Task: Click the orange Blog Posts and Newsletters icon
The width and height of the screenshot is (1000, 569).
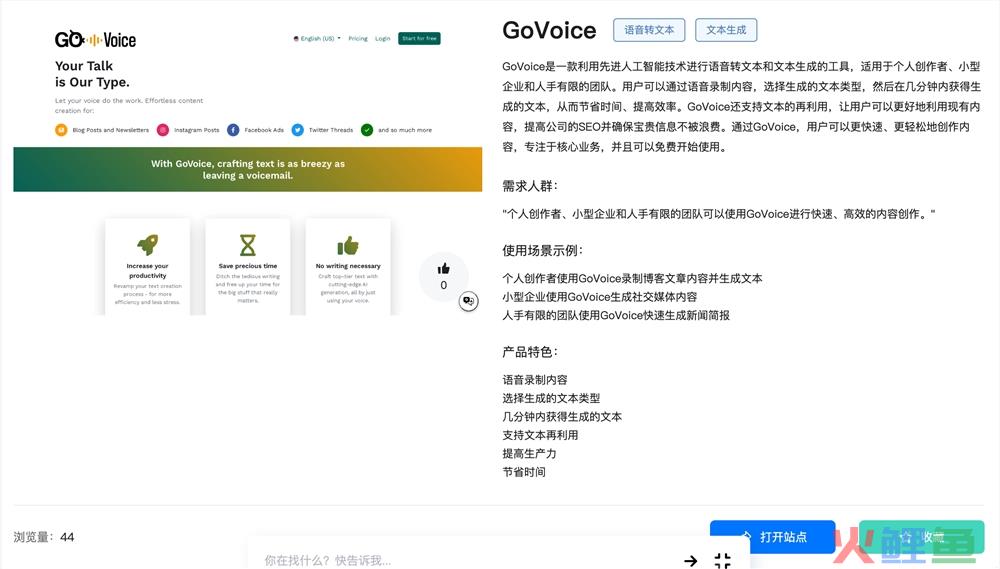Action: [x=61, y=130]
